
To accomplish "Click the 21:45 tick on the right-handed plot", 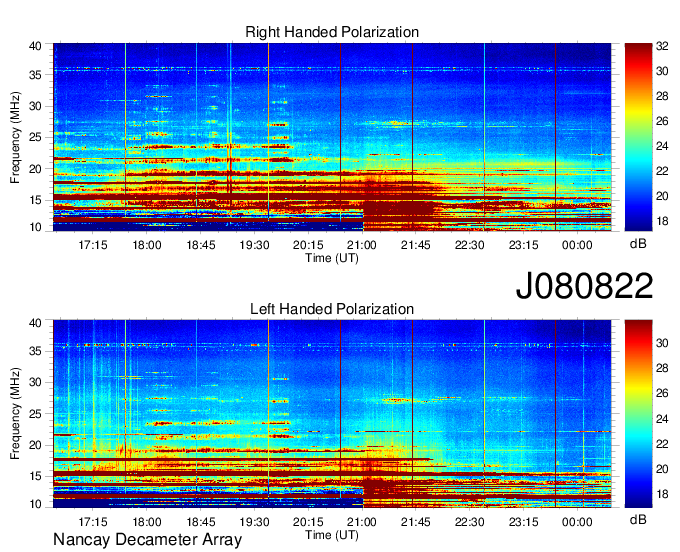I will 416,245.
